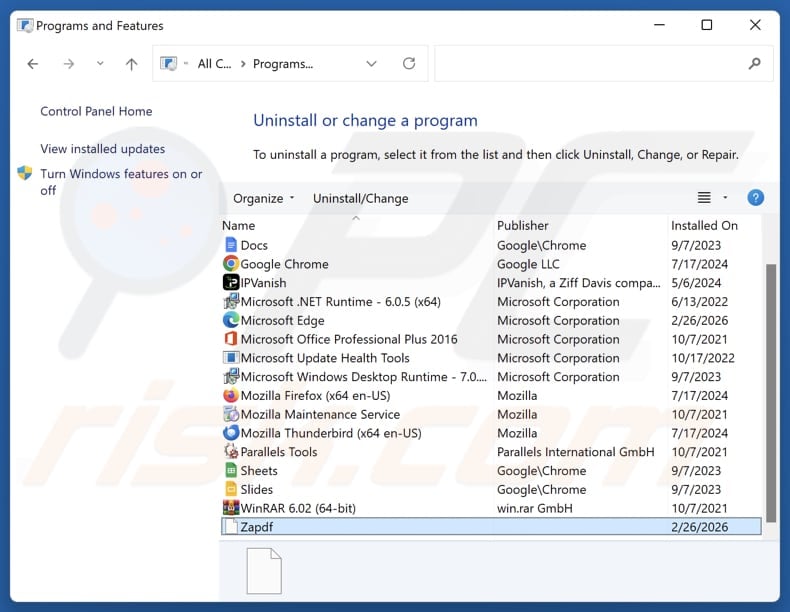Image resolution: width=790 pixels, height=612 pixels.
Task: Open Help with the question mark icon
Action: pos(755,198)
